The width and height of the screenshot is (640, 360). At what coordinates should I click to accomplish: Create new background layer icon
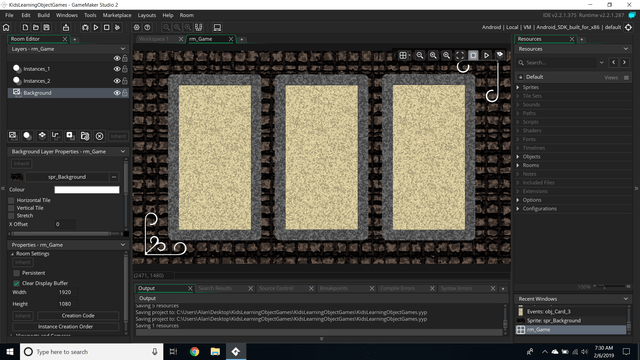[x=13, y=136]
